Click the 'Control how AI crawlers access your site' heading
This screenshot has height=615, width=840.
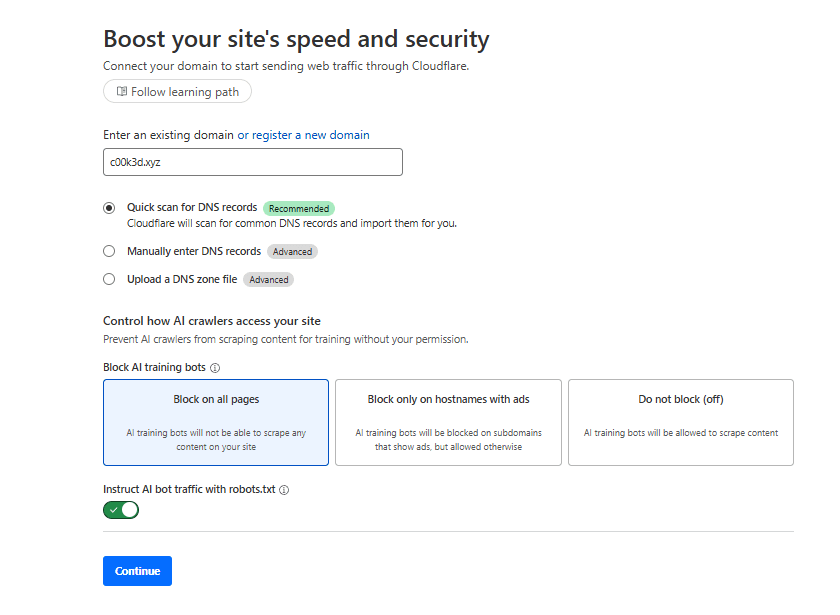[x=212, y=321]
